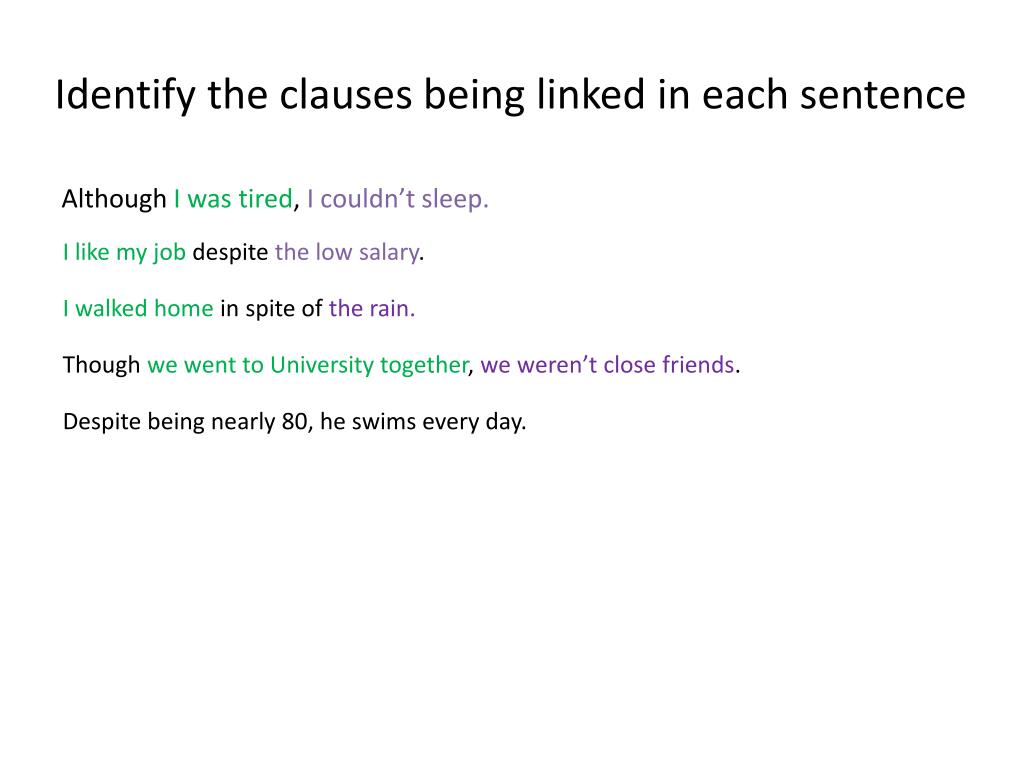Click the green clause 'I walked home'
The image size is (1024, 768).
(x=138, y=308)
